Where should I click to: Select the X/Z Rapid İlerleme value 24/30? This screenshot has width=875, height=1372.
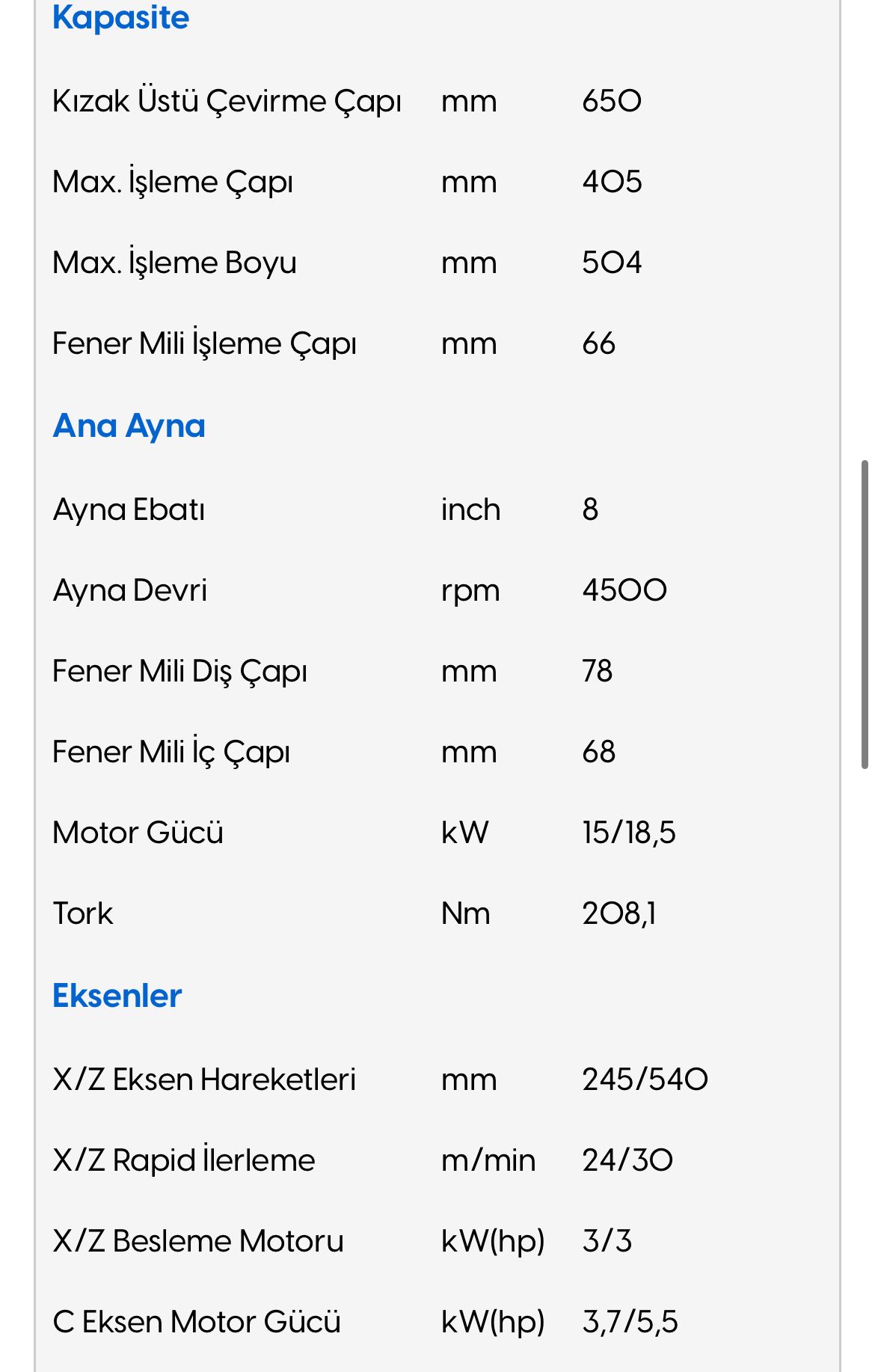627,1160
